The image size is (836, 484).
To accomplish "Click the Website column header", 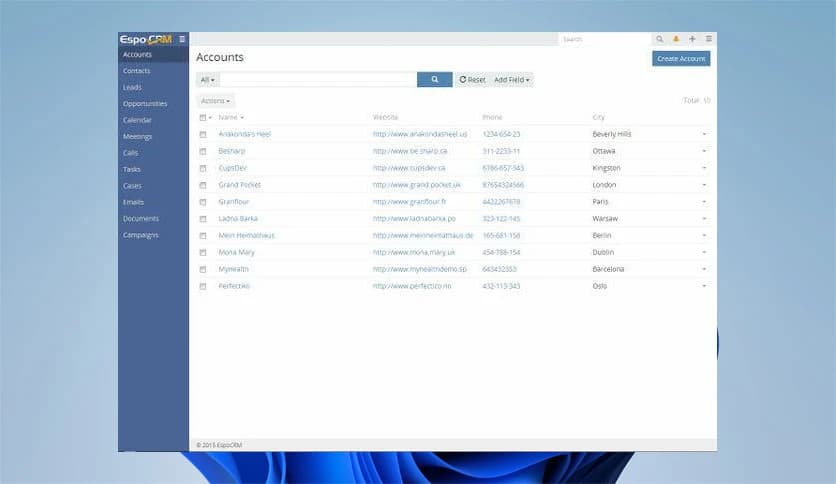I will (x=385, y=117).
